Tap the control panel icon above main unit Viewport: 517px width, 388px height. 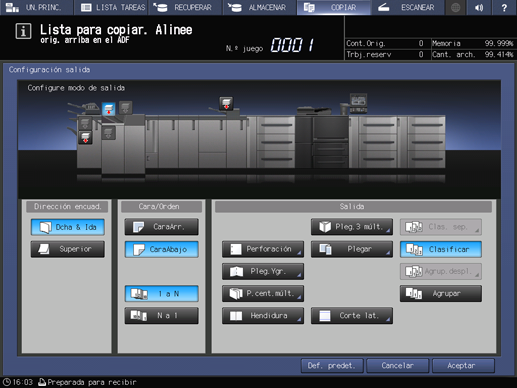tap(358, 103)
